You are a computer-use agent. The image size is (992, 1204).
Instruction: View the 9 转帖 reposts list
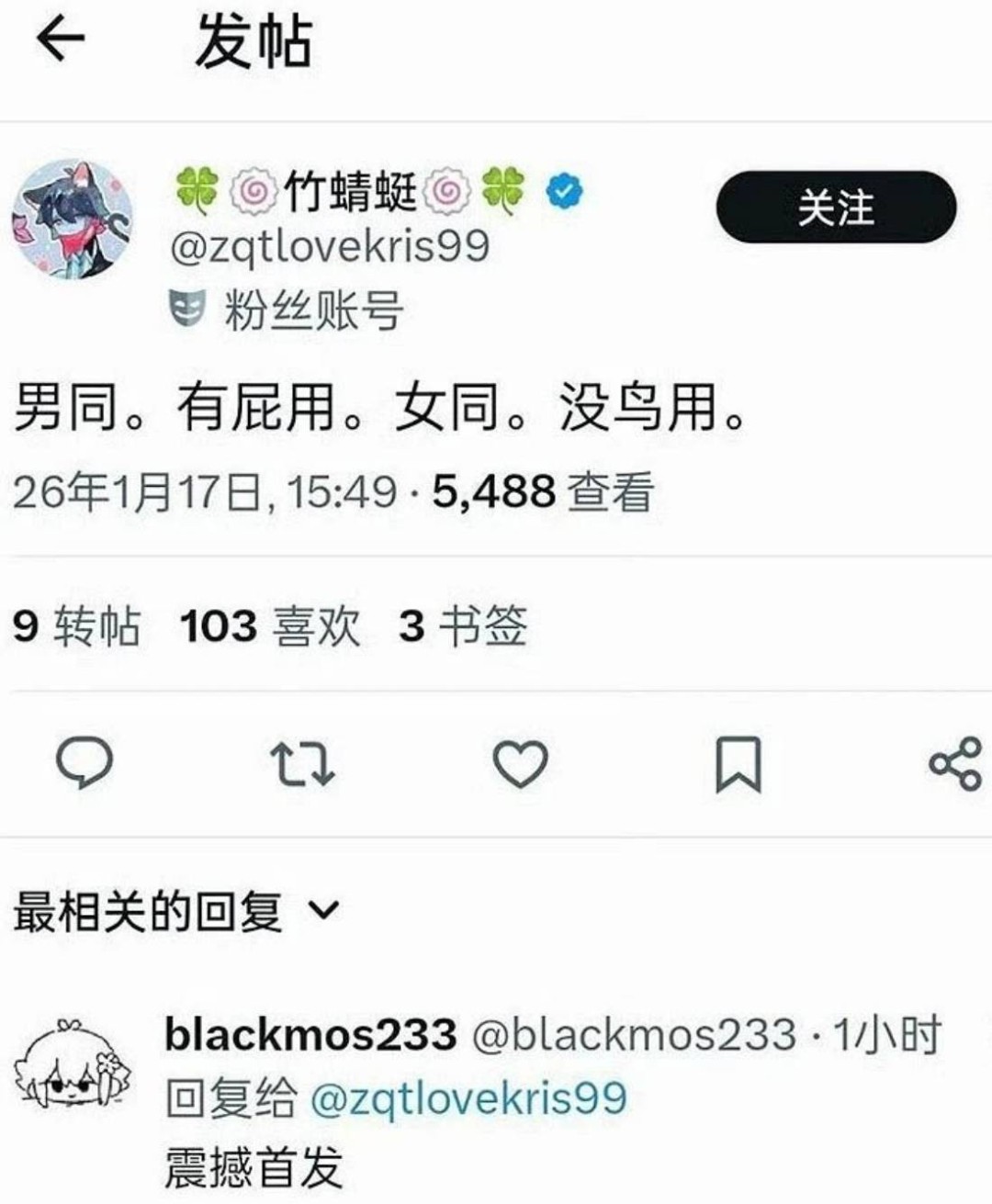76,626
